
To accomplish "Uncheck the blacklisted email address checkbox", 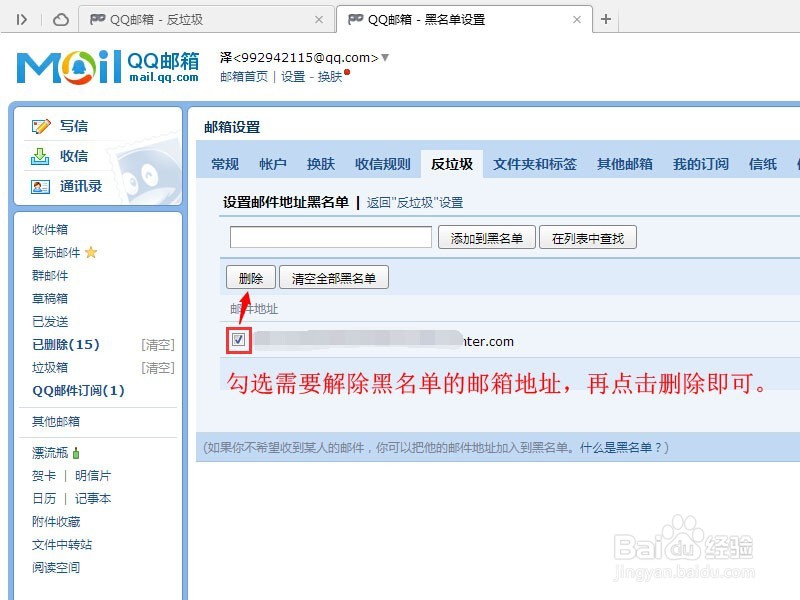I will [x=238, y=340].
